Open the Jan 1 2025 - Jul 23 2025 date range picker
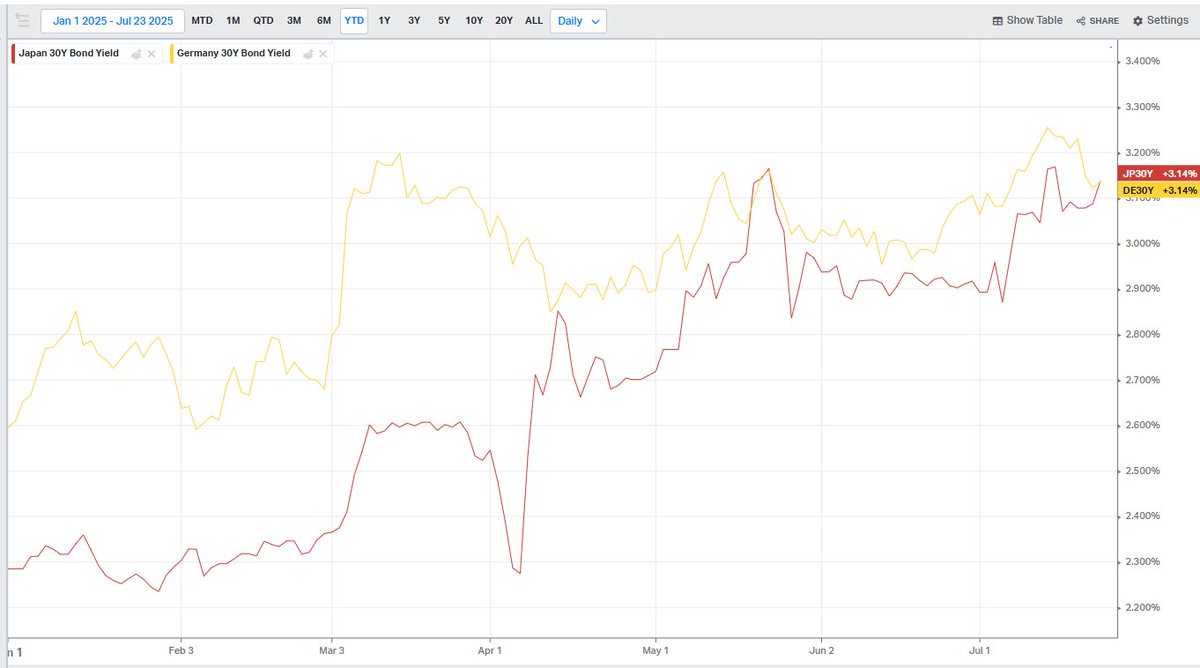The image size is (1200, 668). [111, 21]
